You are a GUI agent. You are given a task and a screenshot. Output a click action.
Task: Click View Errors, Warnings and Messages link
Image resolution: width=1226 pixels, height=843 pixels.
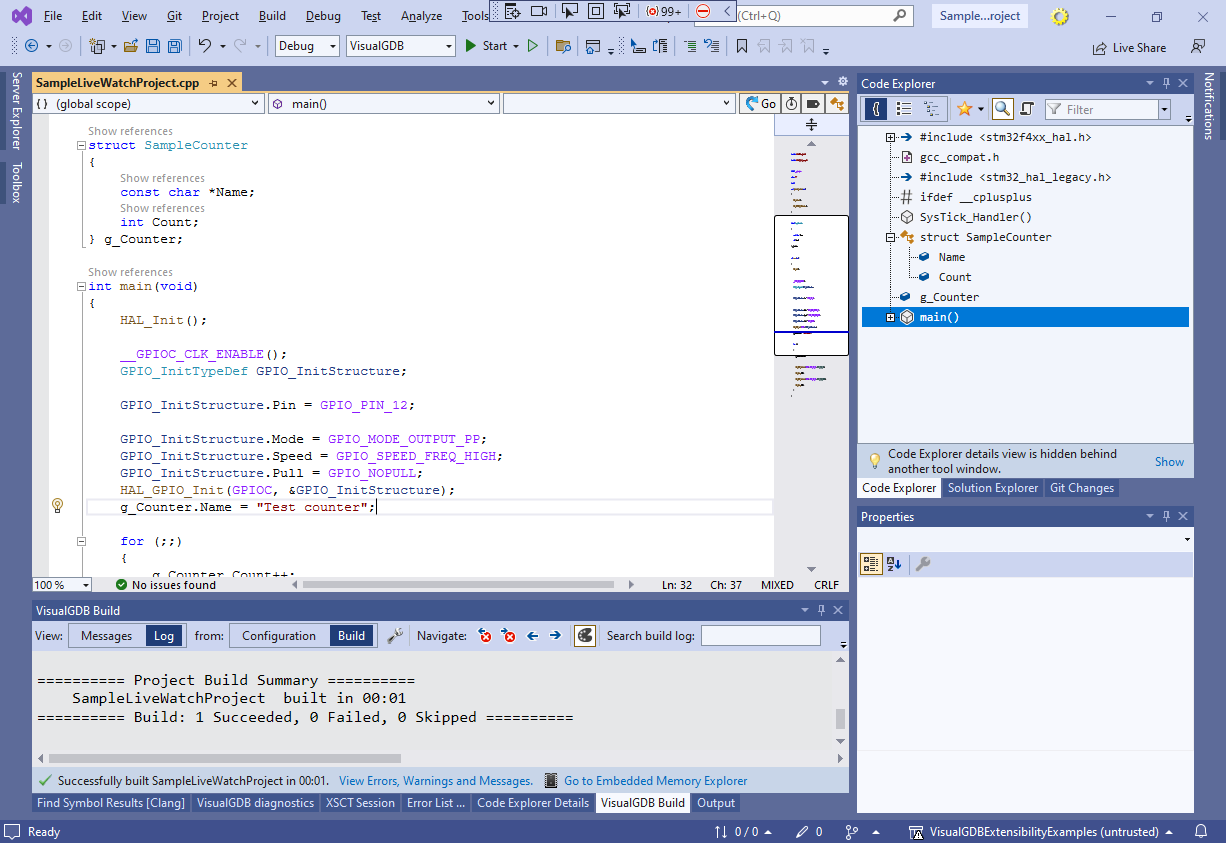436,781
